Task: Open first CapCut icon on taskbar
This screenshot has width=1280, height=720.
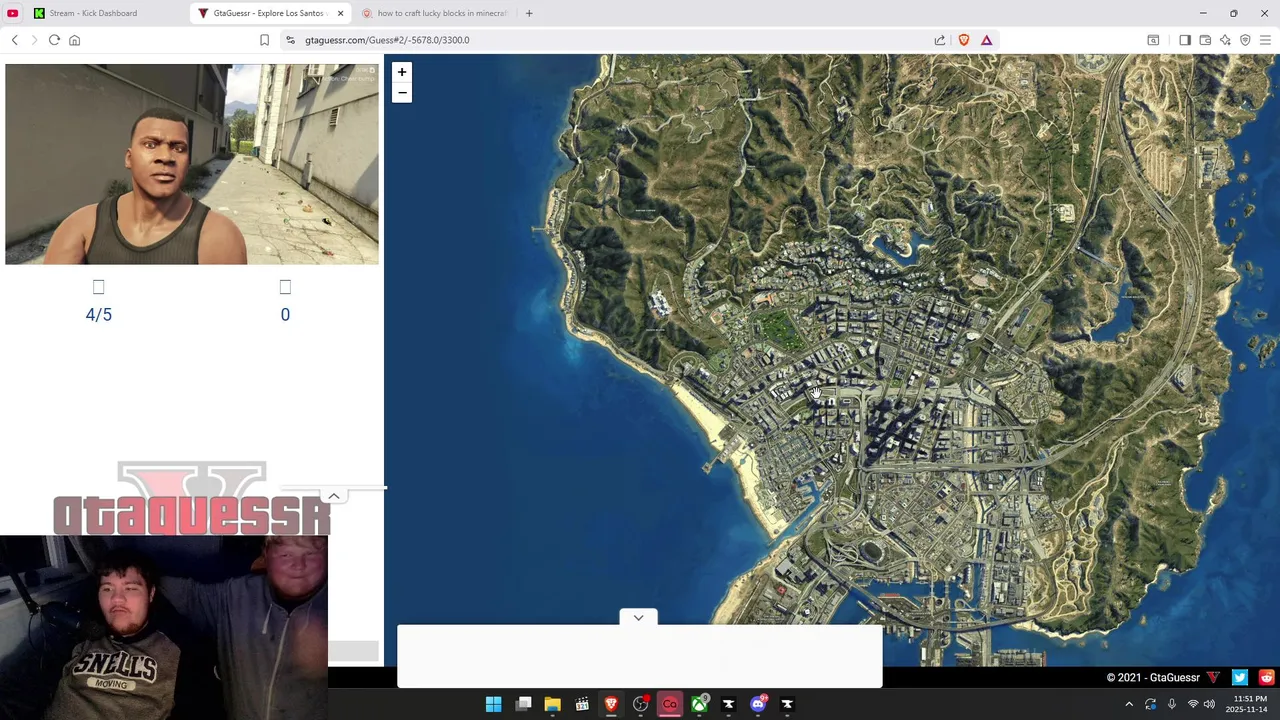Action: (x=728, y=704)
